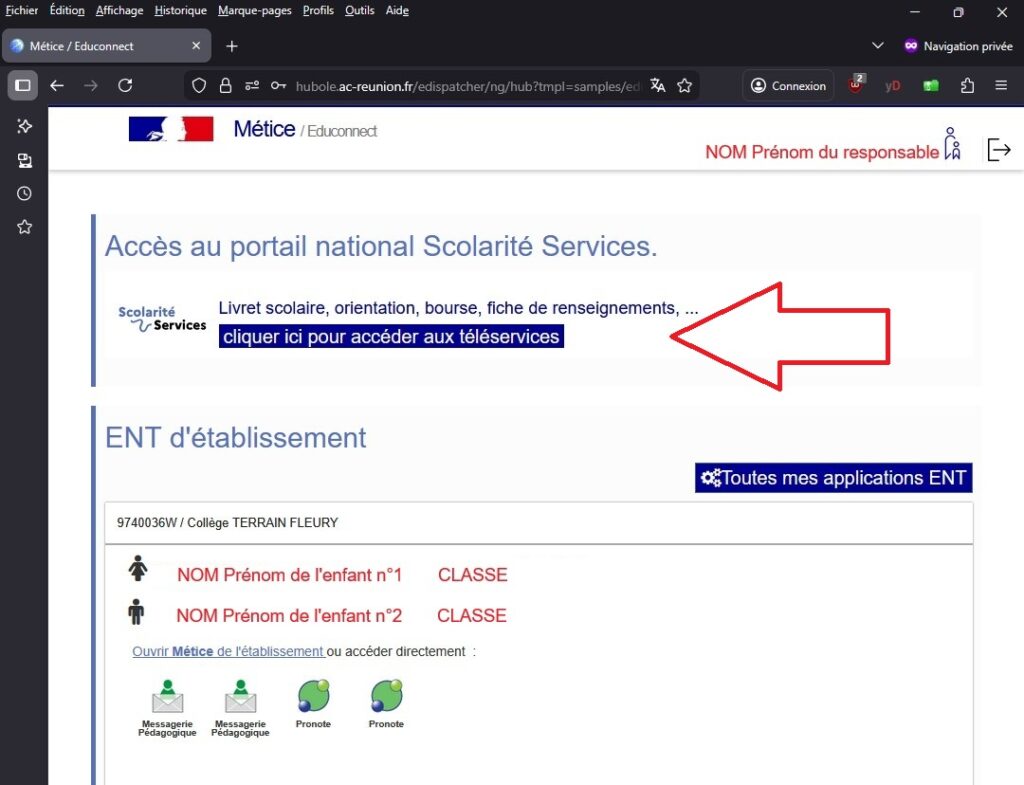Open the history clock icon in sidebar

pos(24,194)
